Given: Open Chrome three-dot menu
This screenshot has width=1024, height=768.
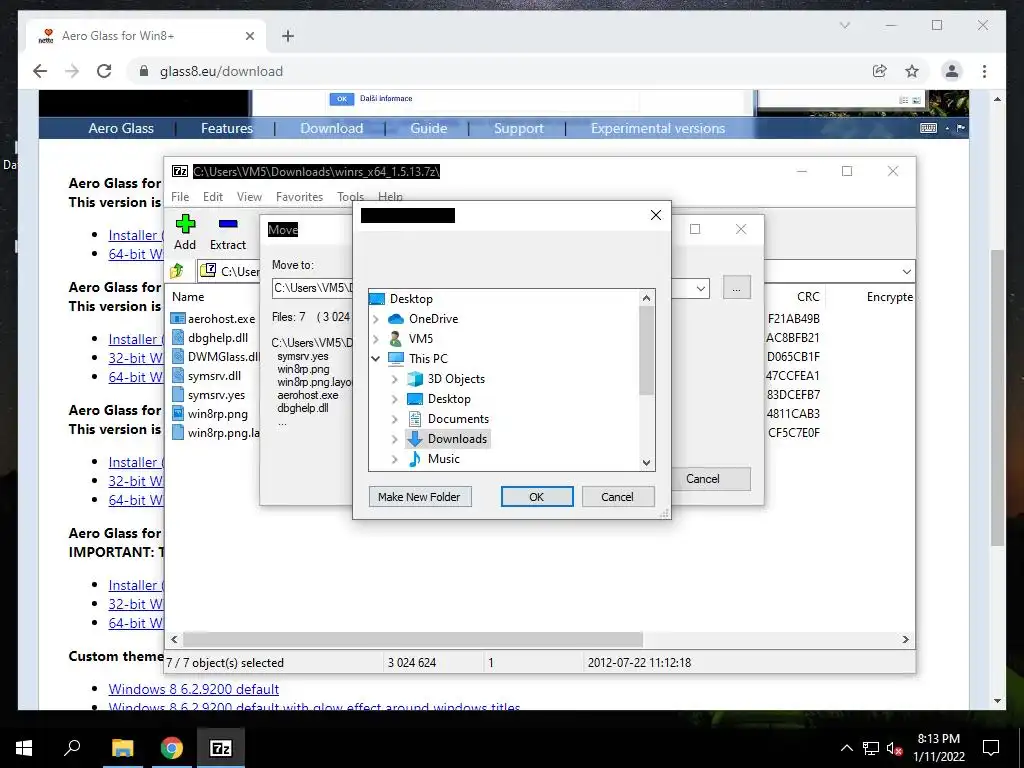Looking at the screenshot, I should (x=984, y=71).
